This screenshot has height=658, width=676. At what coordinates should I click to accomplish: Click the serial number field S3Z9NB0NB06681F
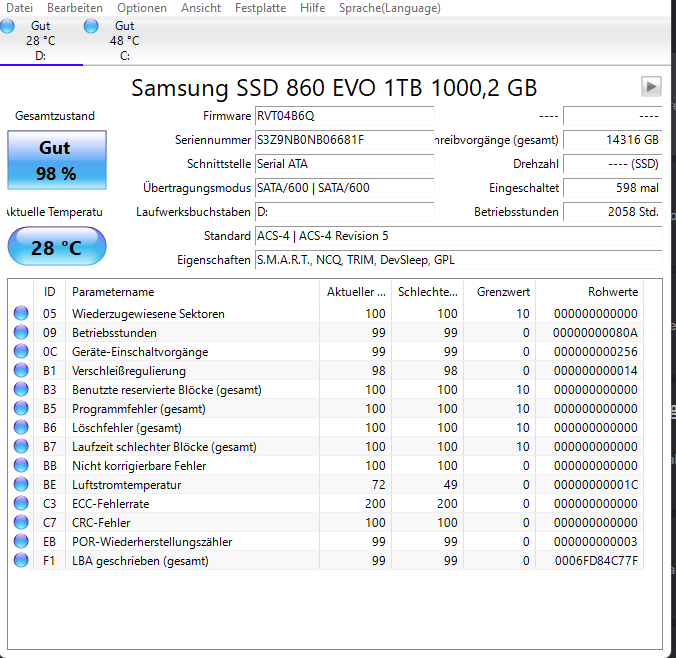coord(344,140)
